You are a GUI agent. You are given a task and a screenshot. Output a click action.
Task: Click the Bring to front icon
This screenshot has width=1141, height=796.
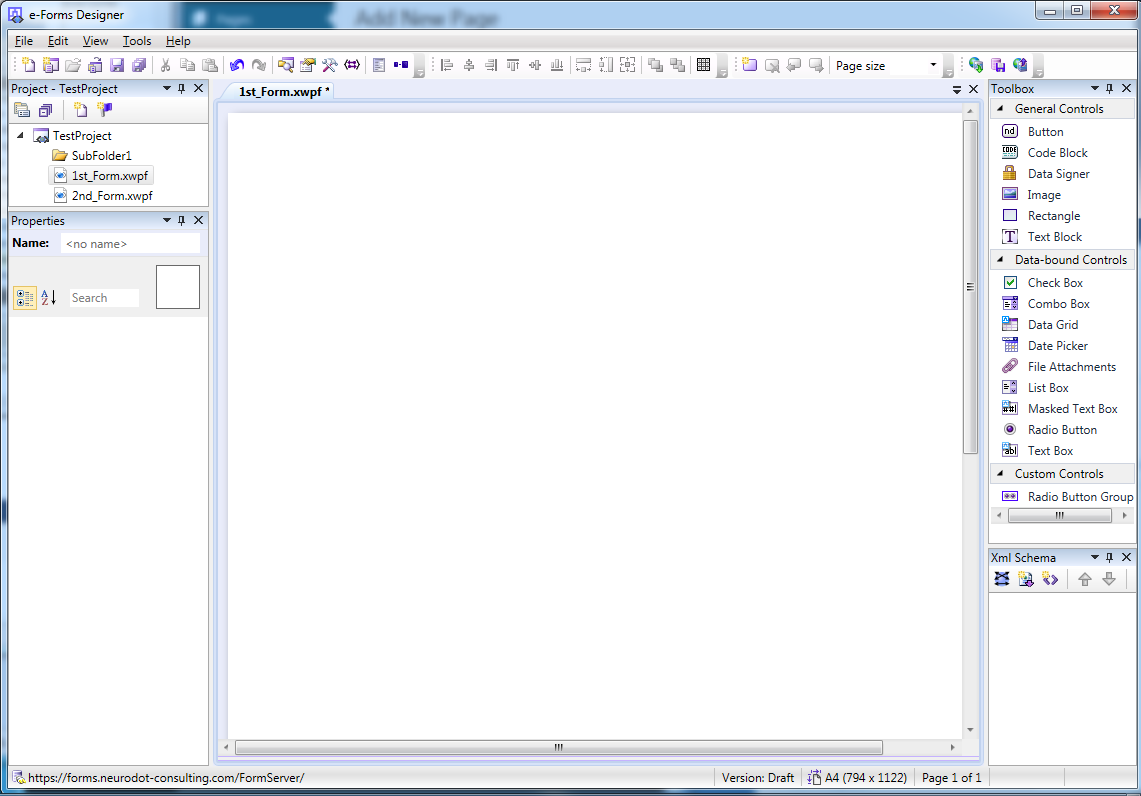[656, 65]
